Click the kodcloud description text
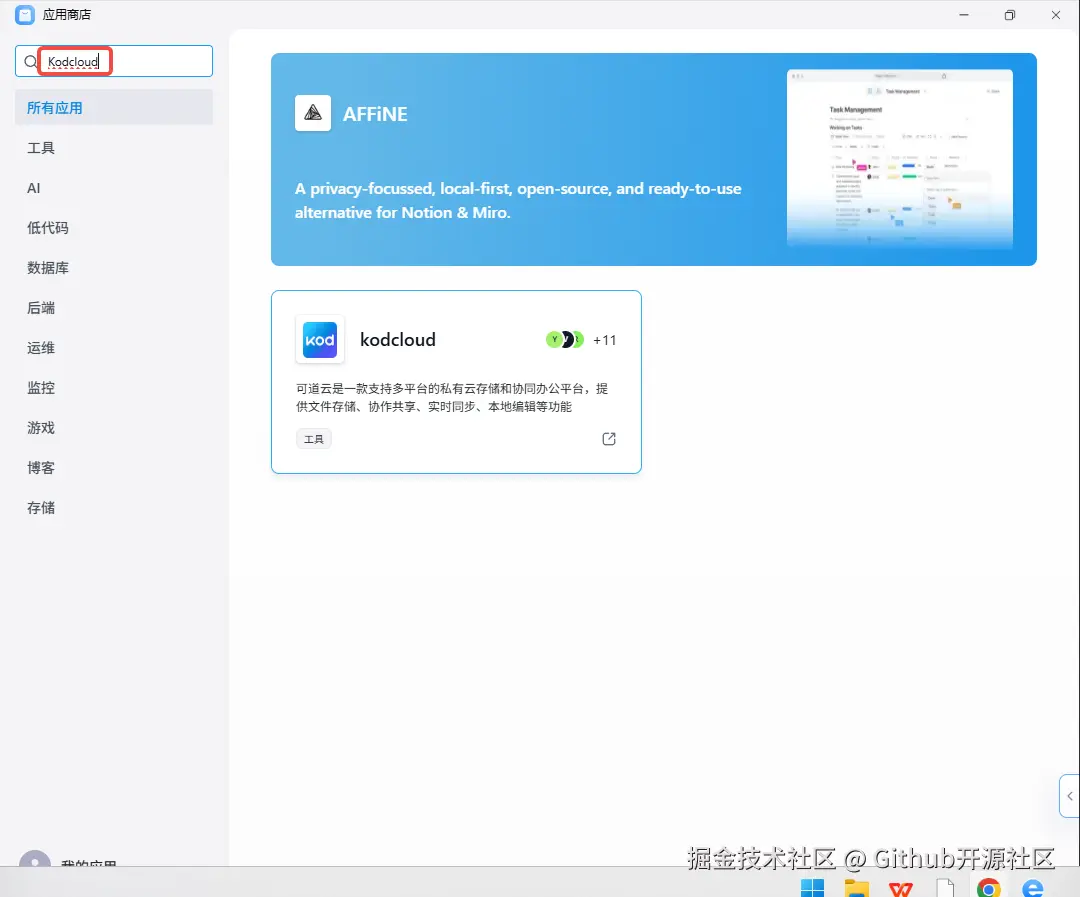 [452, 398]
